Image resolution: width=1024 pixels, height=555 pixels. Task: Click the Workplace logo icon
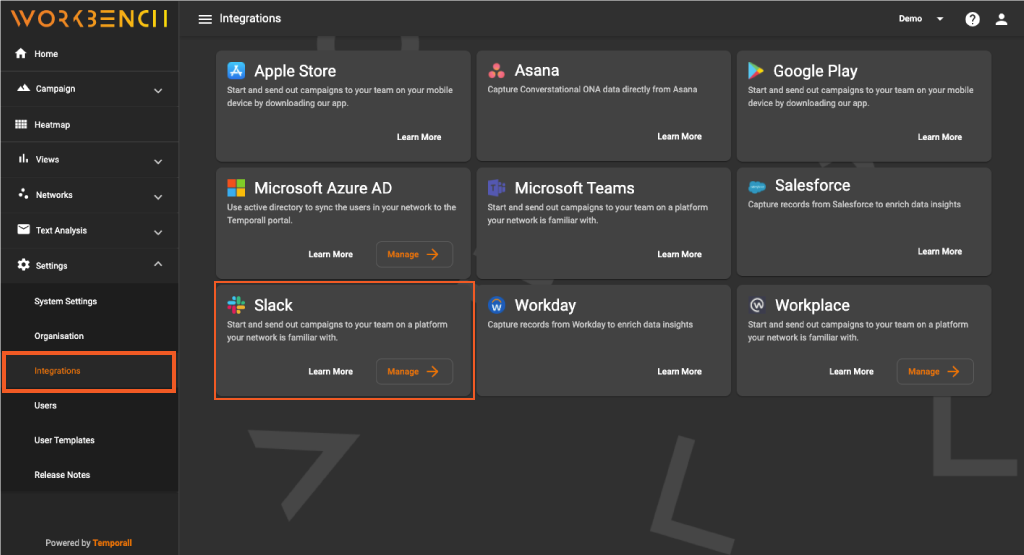point(757,304)
